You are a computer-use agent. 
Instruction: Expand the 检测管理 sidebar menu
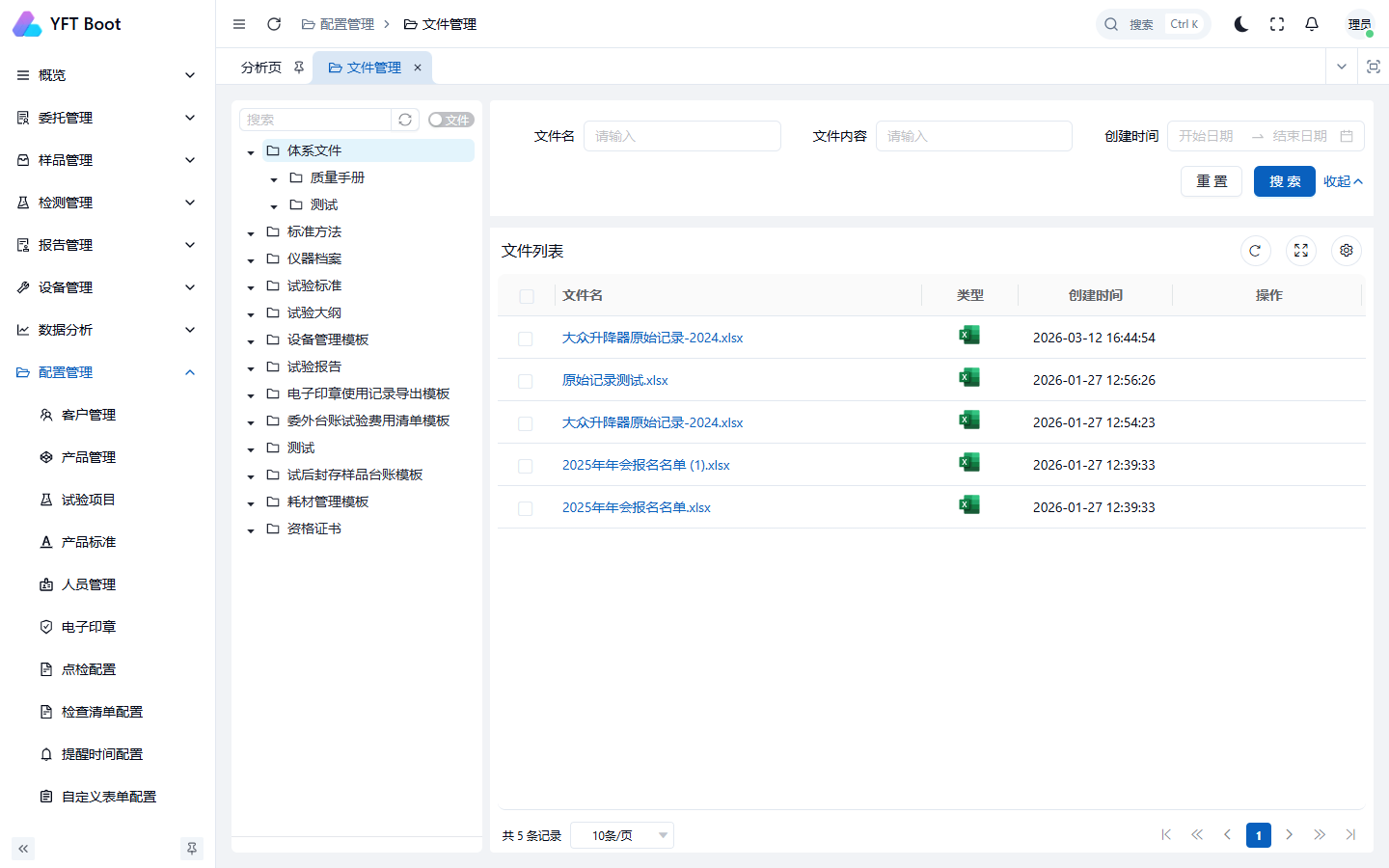[x=107, y=203]
